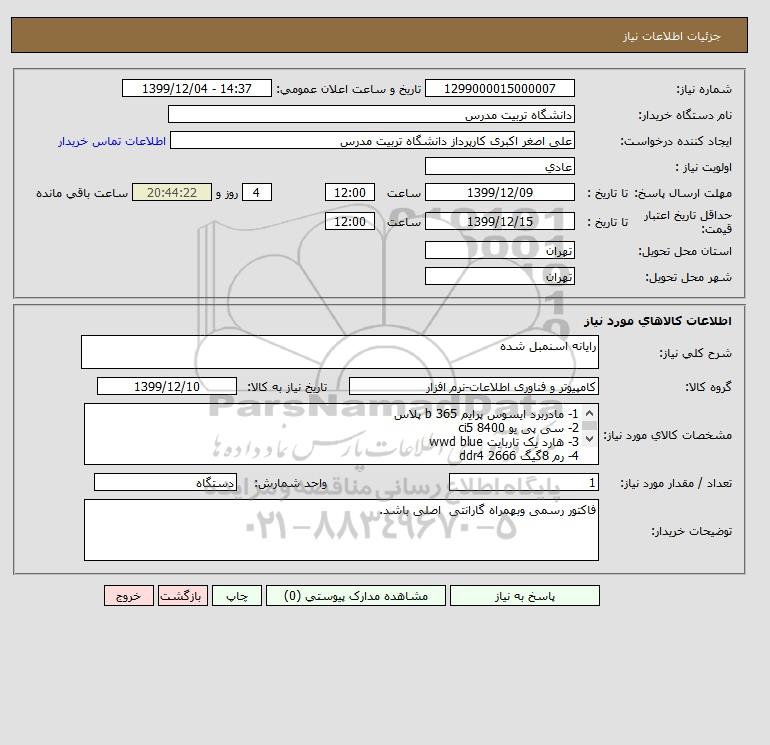This screenshot has height=745, width=770.
Task: Select the ساعت باقی مانده label
Action: click(82, 193)
